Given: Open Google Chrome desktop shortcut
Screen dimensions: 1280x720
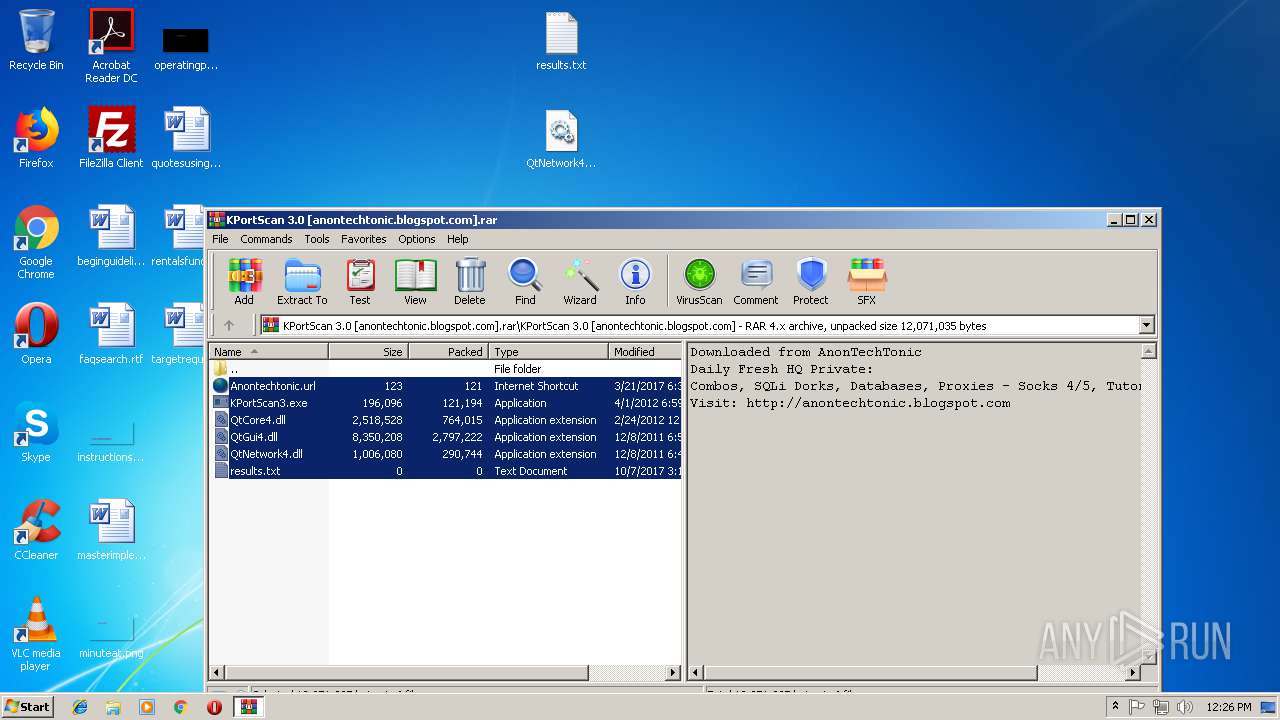Looking at the screenshot, I should (36, 242).
